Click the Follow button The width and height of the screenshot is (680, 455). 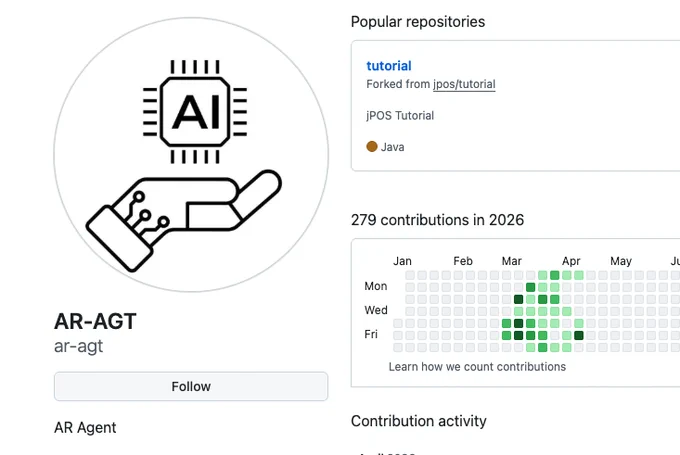tap(191, 386)
